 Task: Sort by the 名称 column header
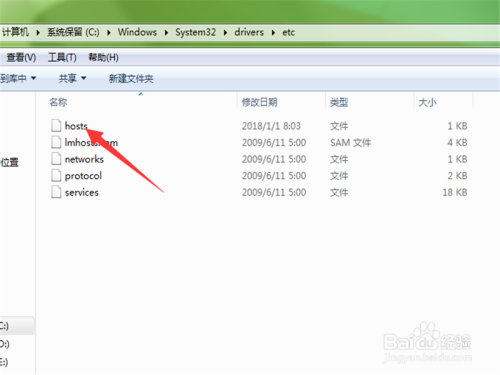click(58, 102)
